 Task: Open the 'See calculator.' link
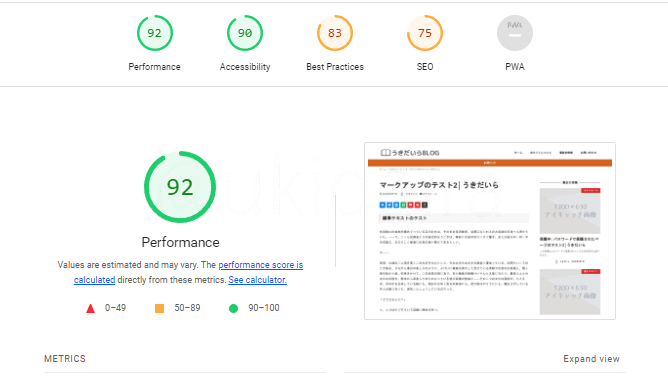(x=257, y=280)
